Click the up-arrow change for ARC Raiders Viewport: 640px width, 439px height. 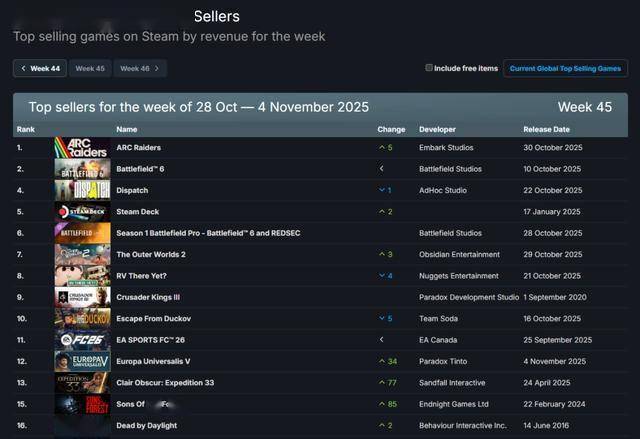pos(385,148)
